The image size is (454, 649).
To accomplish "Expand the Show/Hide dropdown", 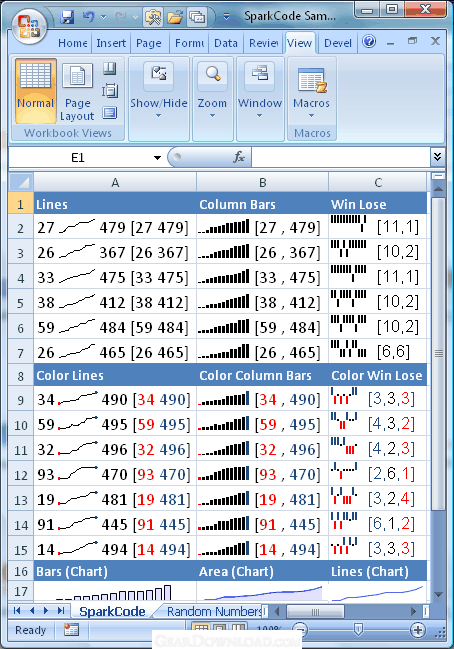I will click(x=159, y=91).
